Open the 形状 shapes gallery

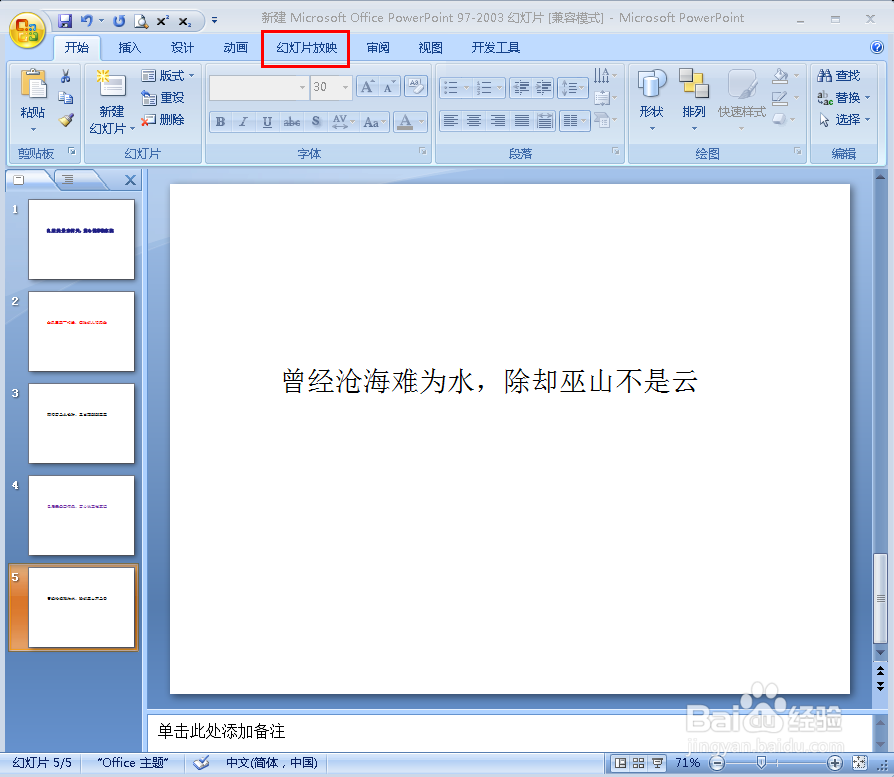click(652, 100)
